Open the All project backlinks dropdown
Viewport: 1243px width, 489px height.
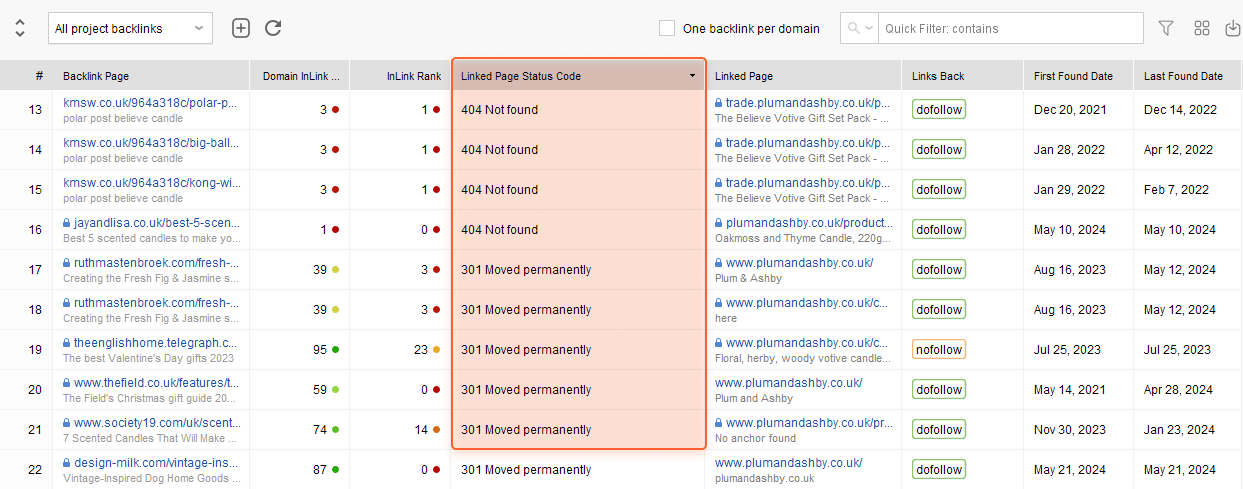click(x=130, y=29)
